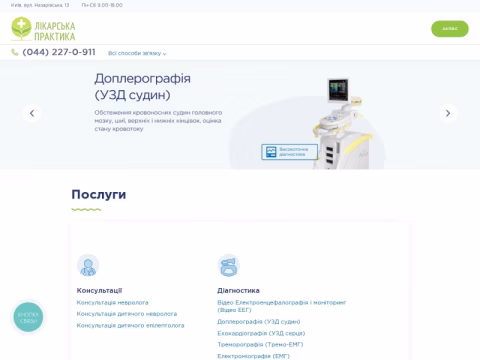
Task: Click the Консультації doctor icon
Action: point(88,265)
